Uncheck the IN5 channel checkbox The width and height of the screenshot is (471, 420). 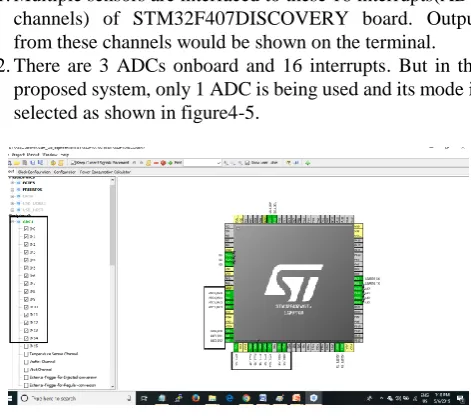point(26,268)
